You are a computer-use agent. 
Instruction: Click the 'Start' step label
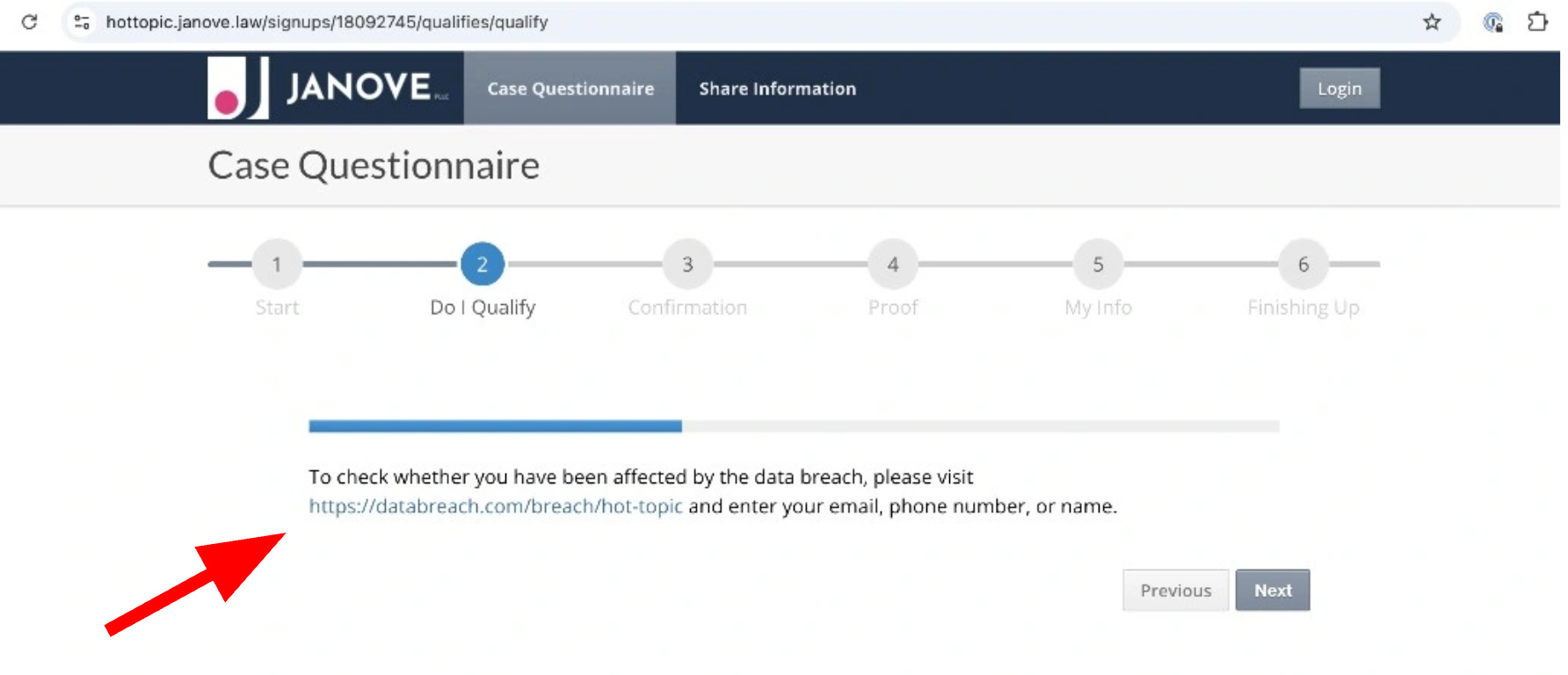[277, 308]
